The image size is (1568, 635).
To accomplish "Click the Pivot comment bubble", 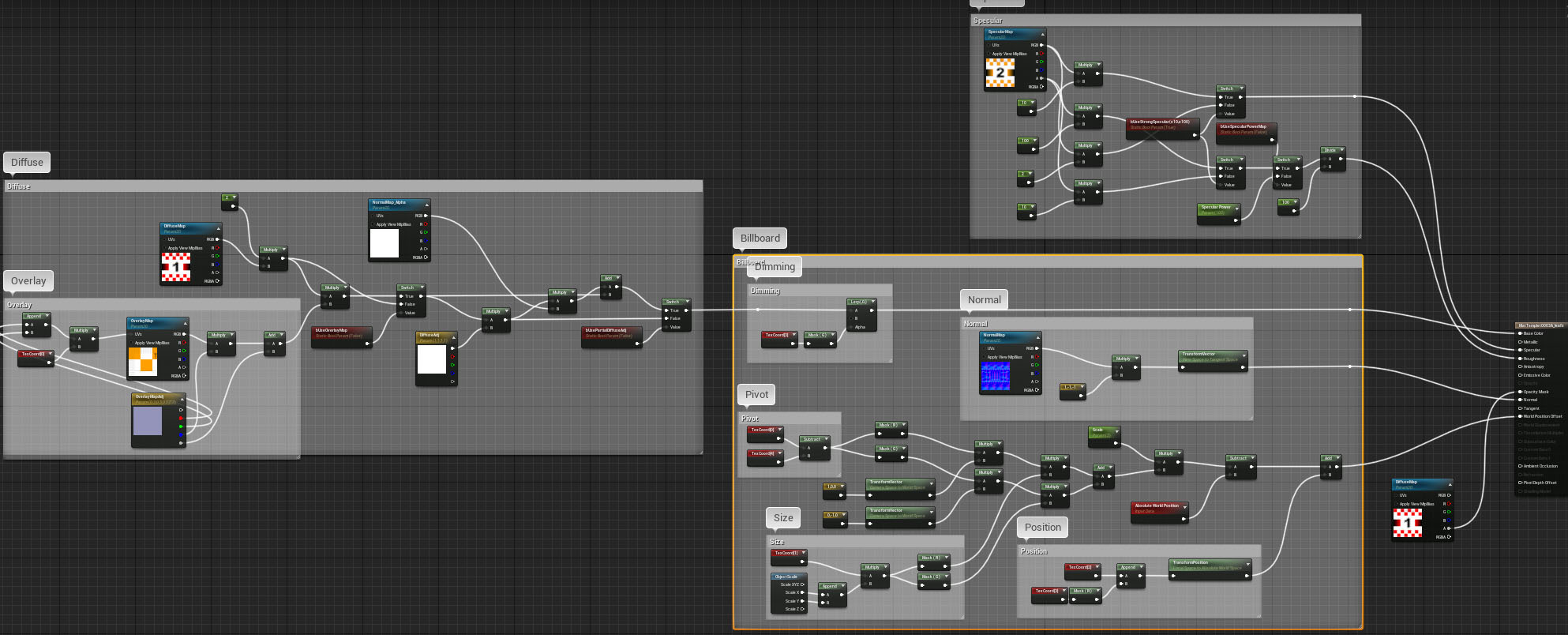I will pos(756,395).
